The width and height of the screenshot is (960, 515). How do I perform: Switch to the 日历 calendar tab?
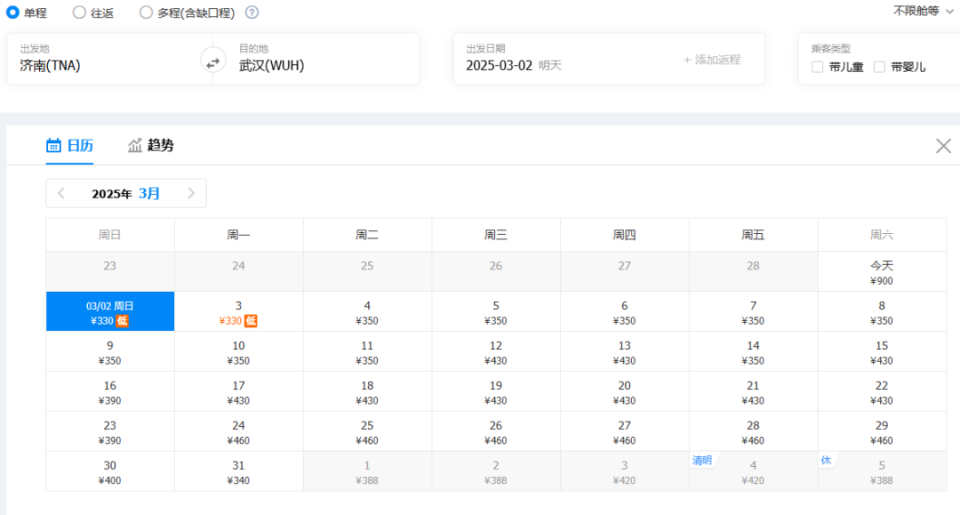70,146
